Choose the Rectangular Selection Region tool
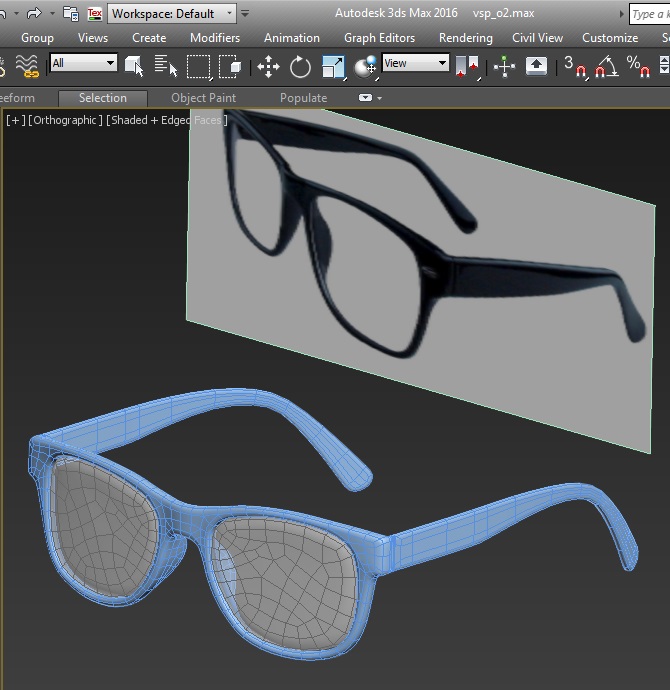 [x=199, y=66]
